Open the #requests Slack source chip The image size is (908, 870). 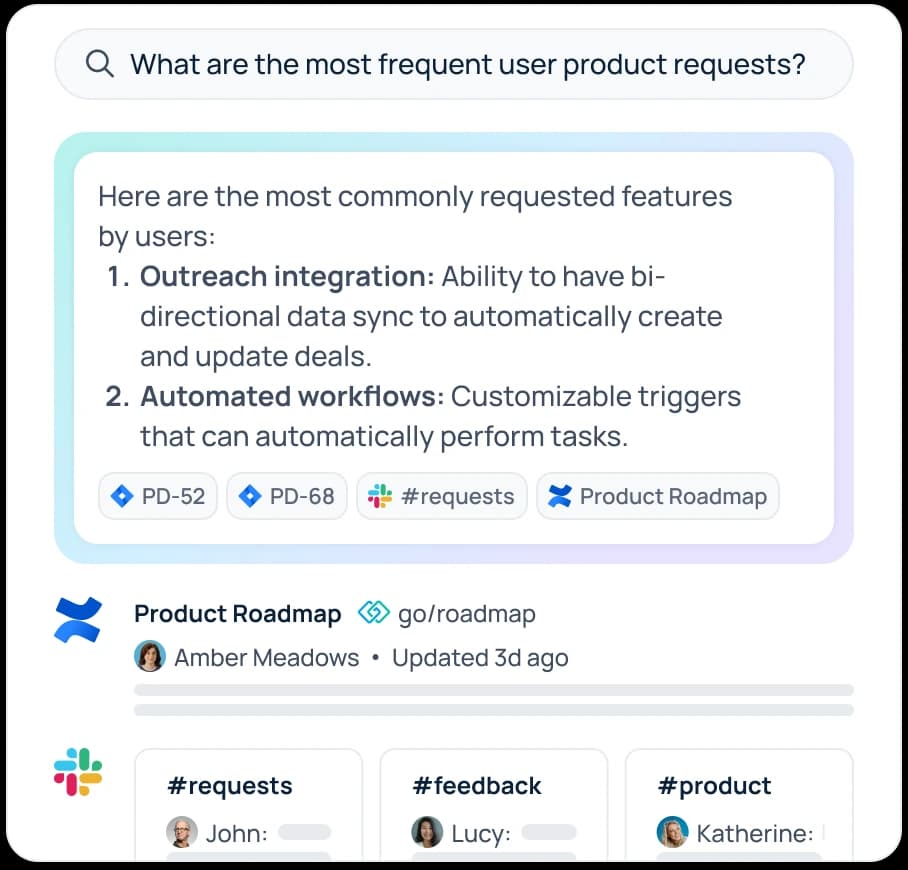coord(442,496)
